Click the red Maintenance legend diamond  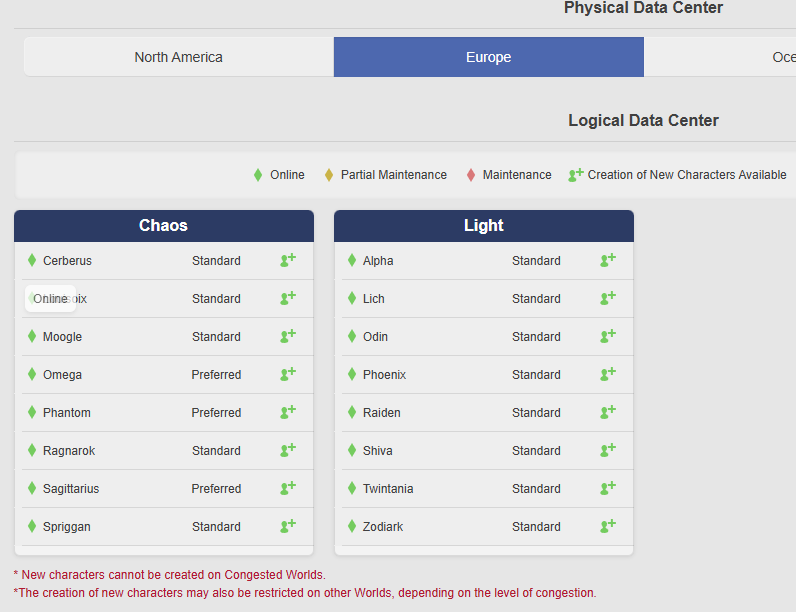(471, 175)
